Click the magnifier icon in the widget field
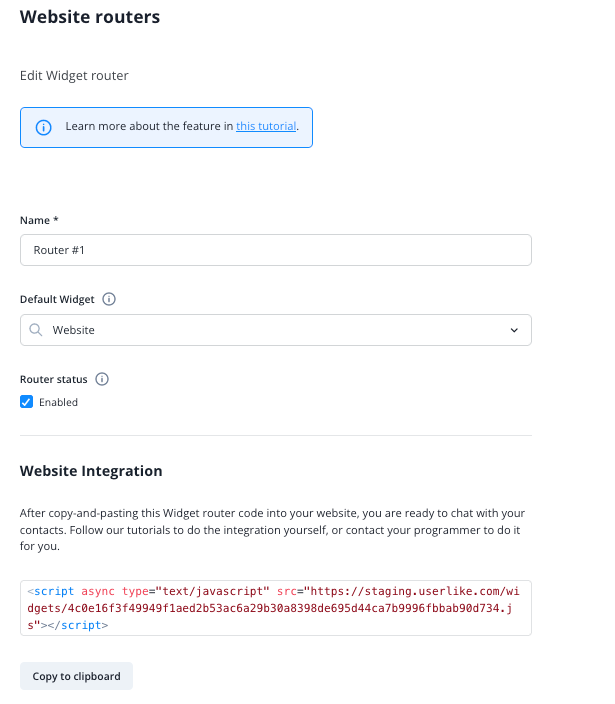Viewport: 615px width, 704px height. 36,330
